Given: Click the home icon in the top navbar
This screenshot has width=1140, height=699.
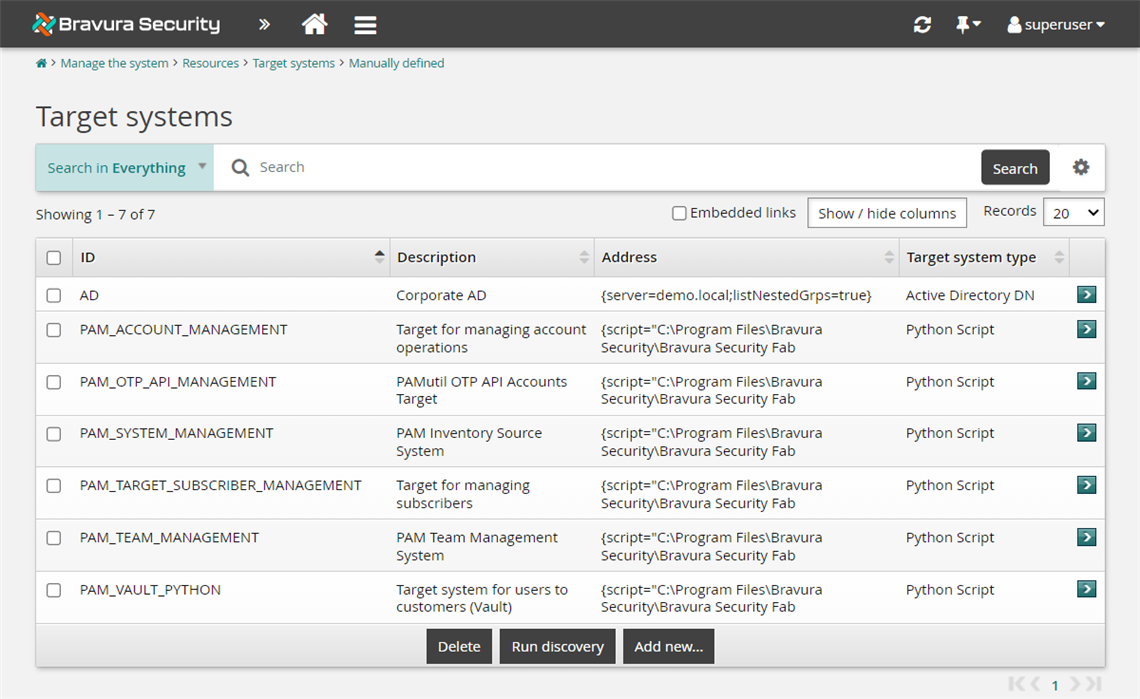Looking at the screenshot, I should click(314, 24).
